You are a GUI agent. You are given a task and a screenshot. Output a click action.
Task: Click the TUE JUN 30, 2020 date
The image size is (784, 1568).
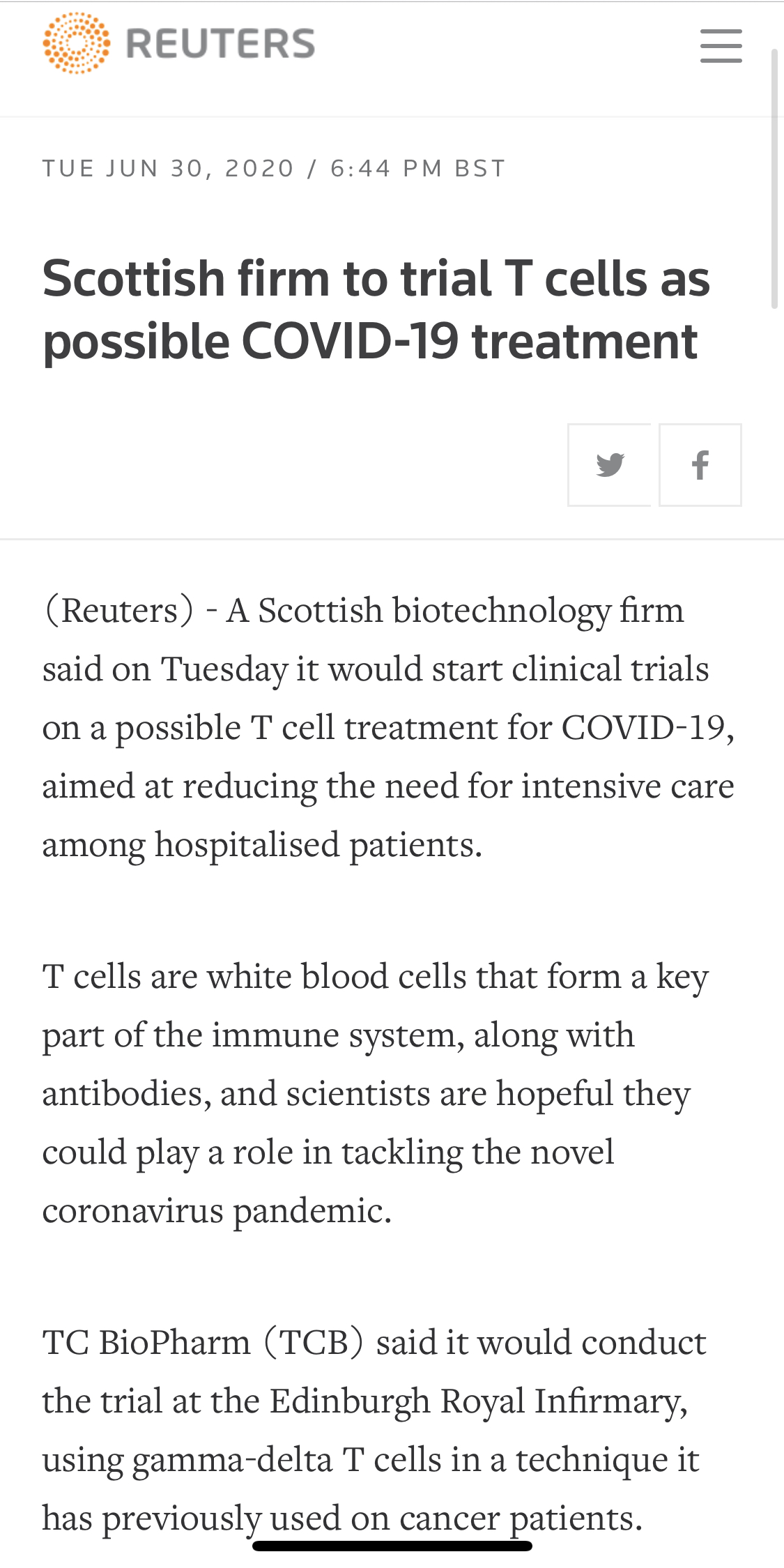pyautogui.click(x=168, y=169)
